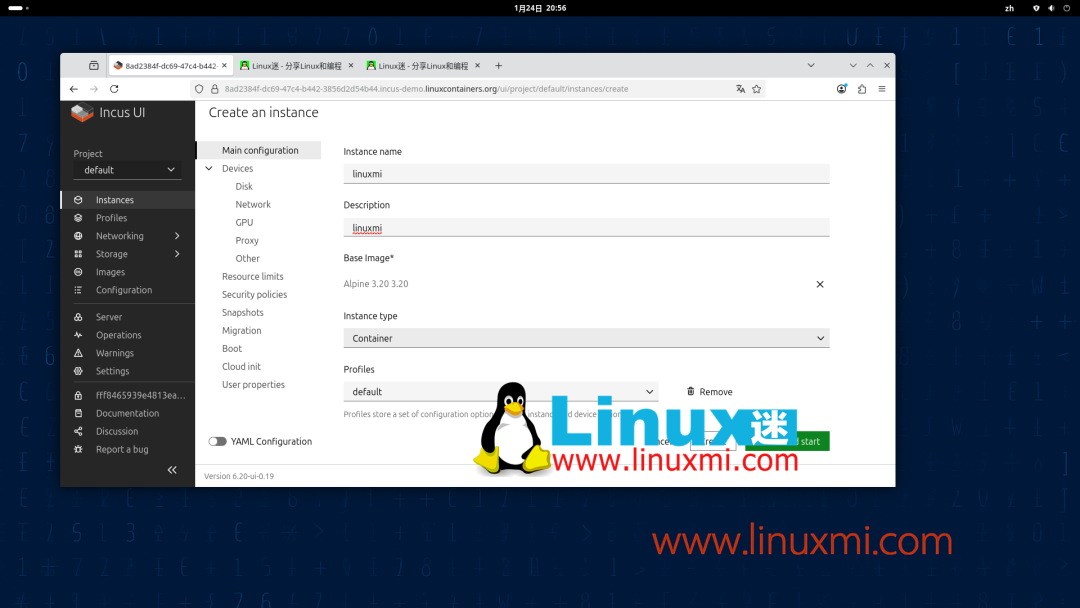Open the Snapshots section
Viewport: 1080px width, 608px height.
point(242,313)
